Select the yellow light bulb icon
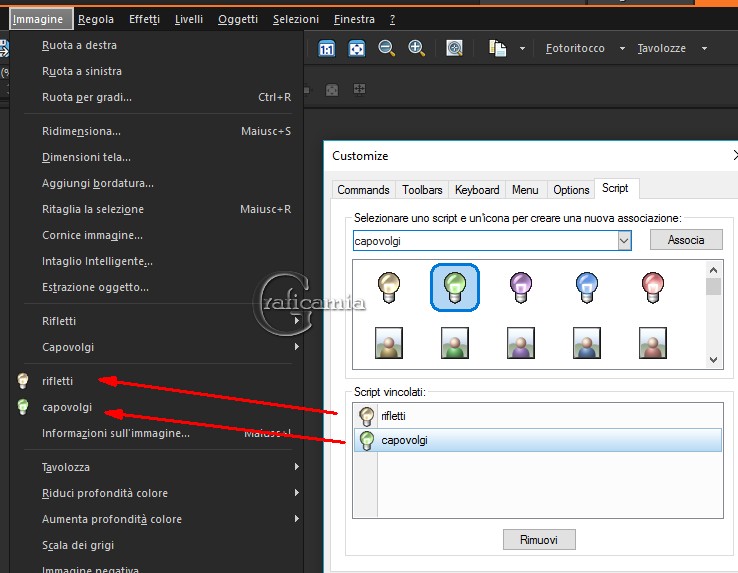The image size is (738, 573). tap(389, 287)
